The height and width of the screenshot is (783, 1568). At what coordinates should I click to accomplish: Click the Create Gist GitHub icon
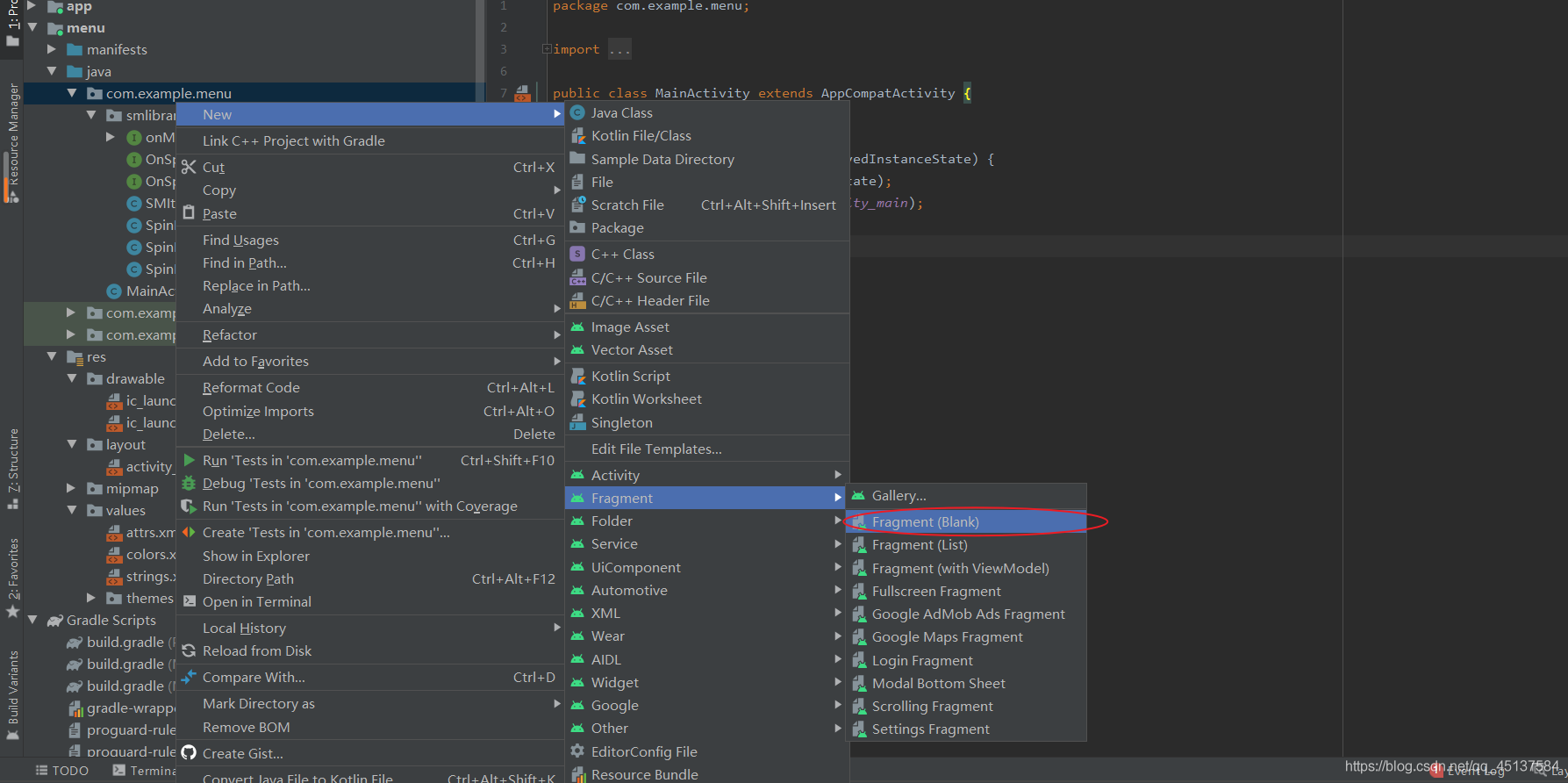(189, 752)
